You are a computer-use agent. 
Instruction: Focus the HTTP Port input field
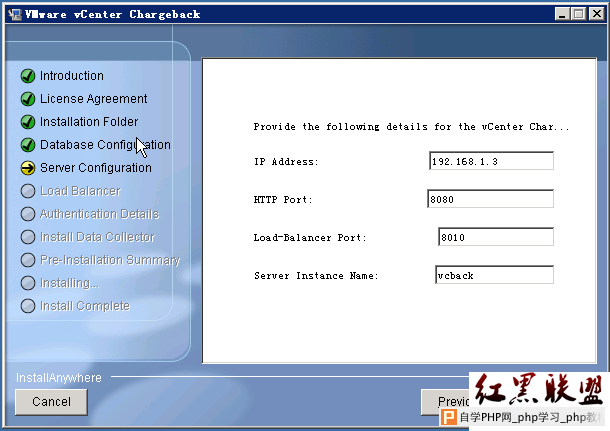click(x=491, y=199)
